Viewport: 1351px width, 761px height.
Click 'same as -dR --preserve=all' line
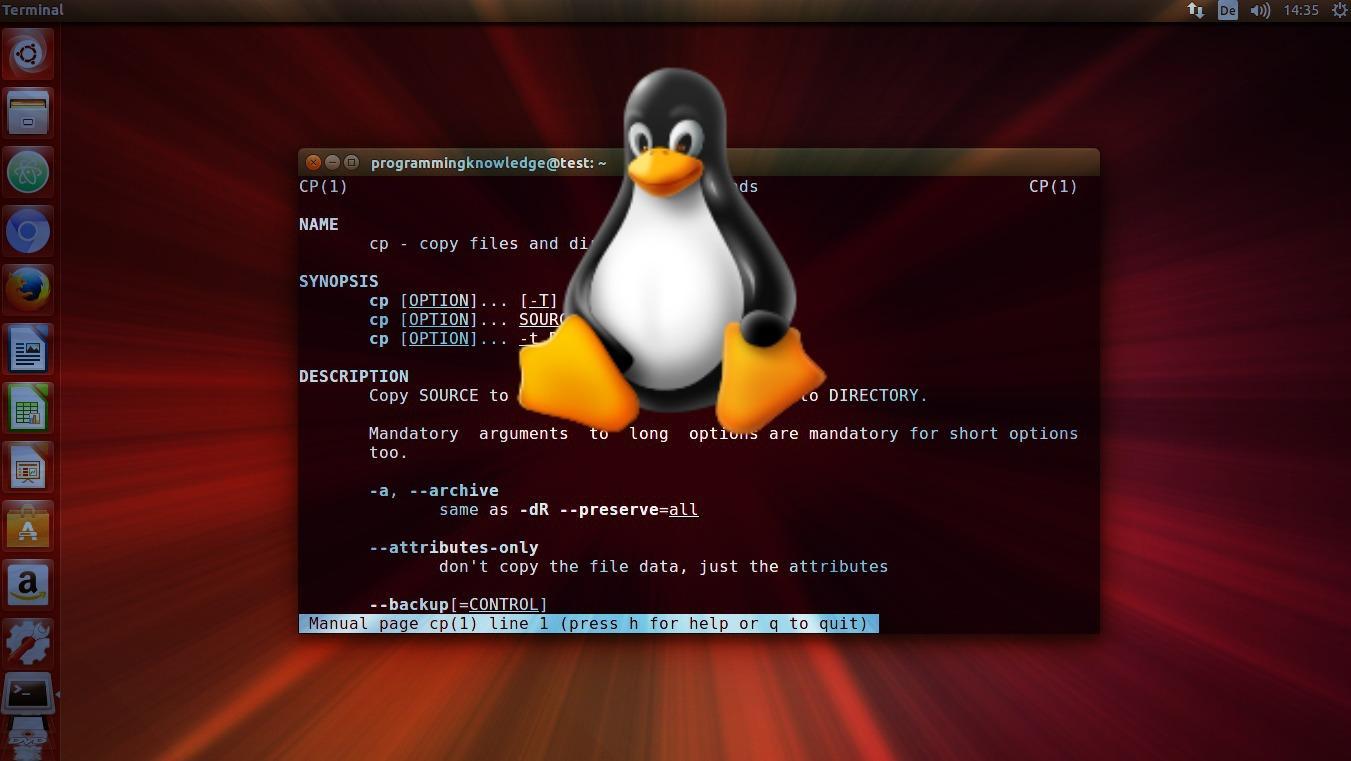(569, 509)
